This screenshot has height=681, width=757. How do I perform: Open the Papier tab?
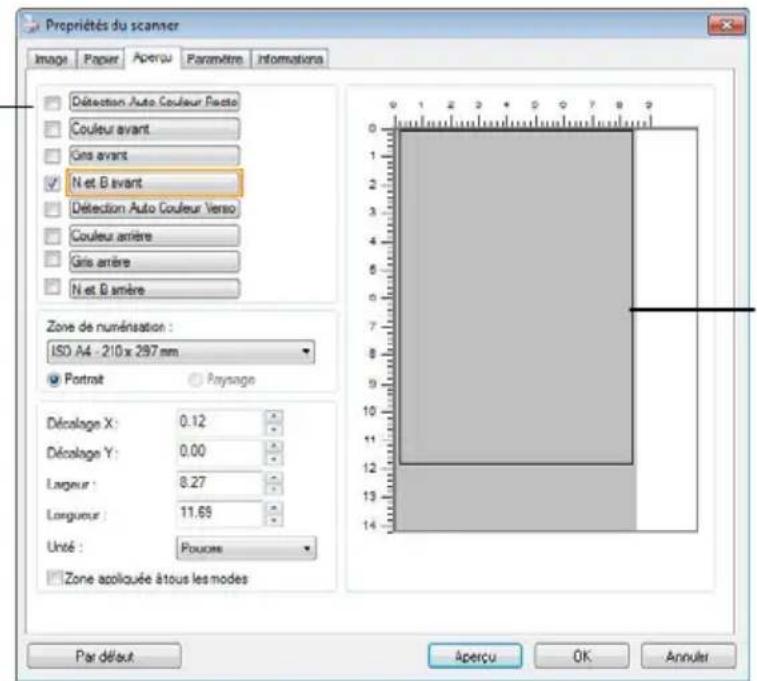coord(100,59)
